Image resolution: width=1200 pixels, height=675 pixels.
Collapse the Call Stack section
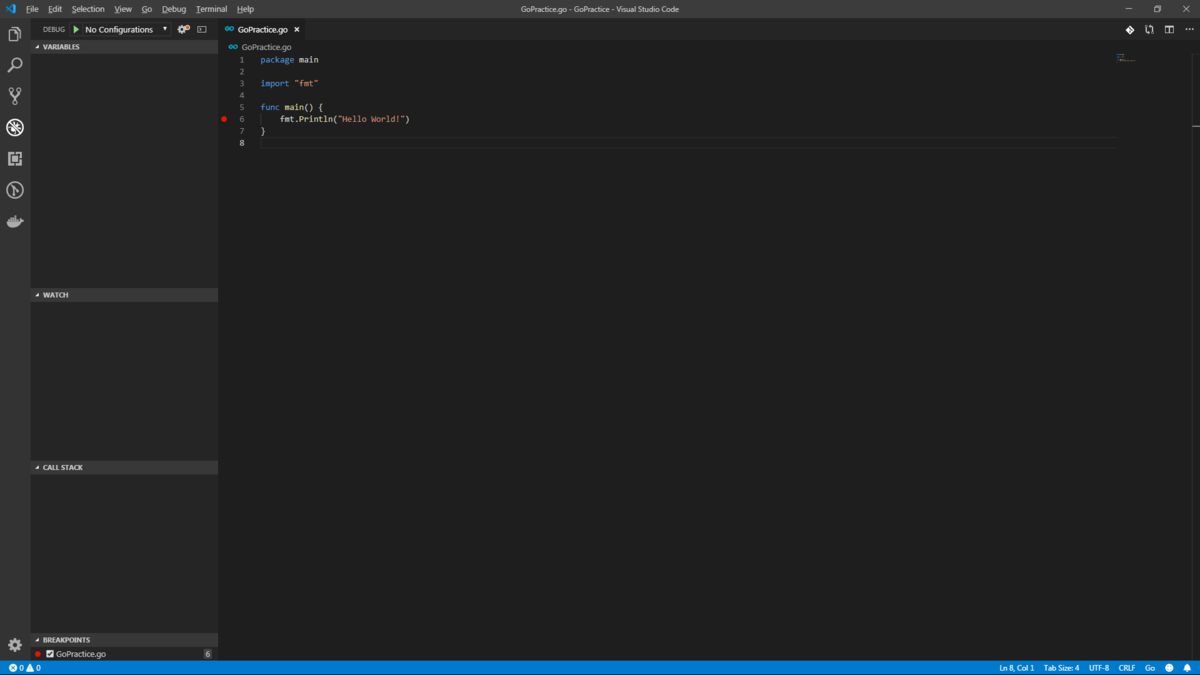tap(124, 467)
